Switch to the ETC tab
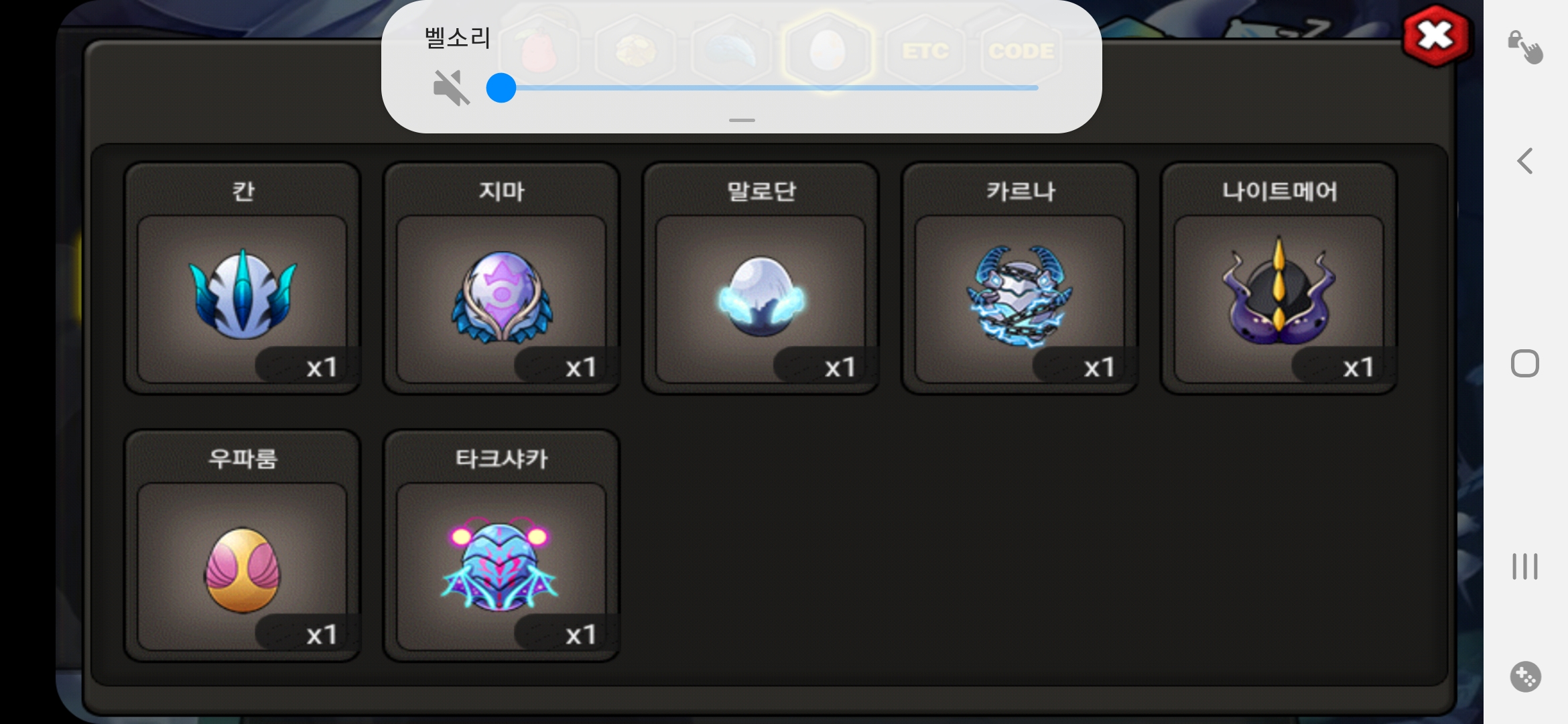Image resolution: width=1568 pixels, height=724 pixels. (925, 51)
